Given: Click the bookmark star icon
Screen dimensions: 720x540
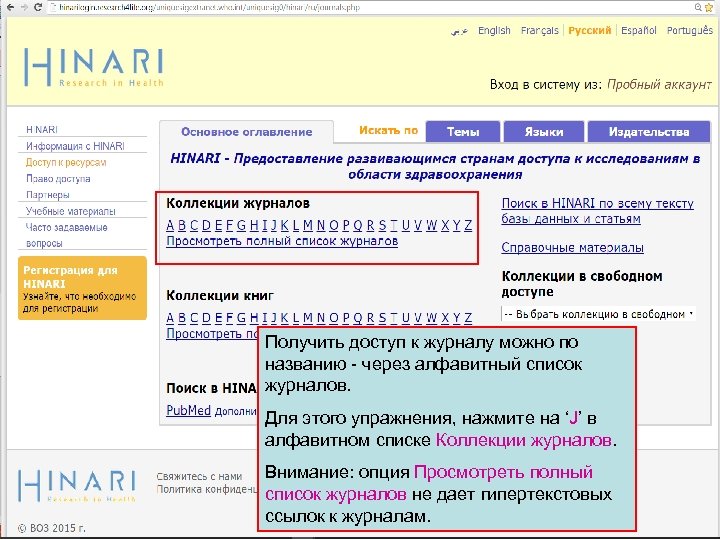Looking at the screenshot, I should 709,7.
